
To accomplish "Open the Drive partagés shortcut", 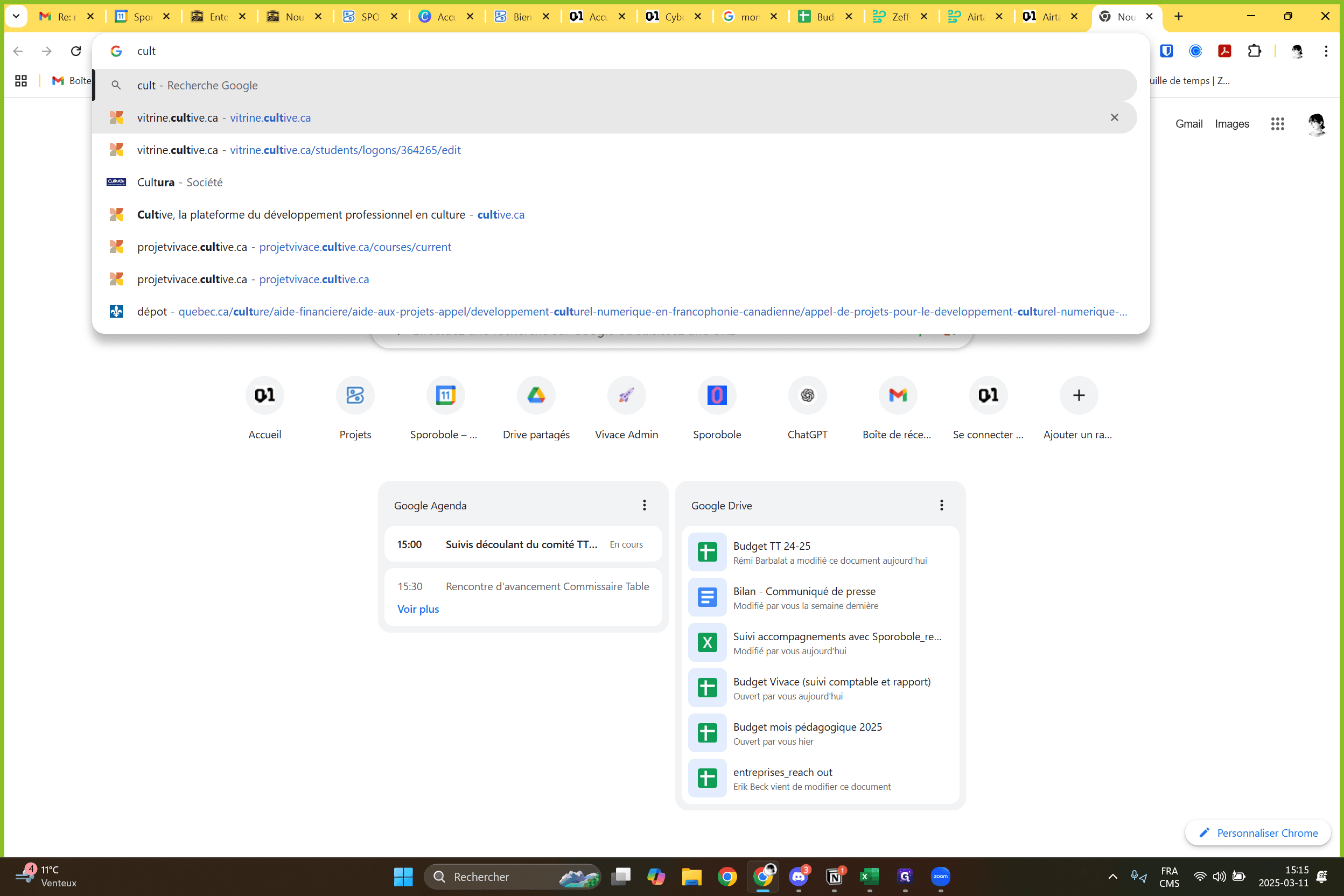I will [536, 408].
